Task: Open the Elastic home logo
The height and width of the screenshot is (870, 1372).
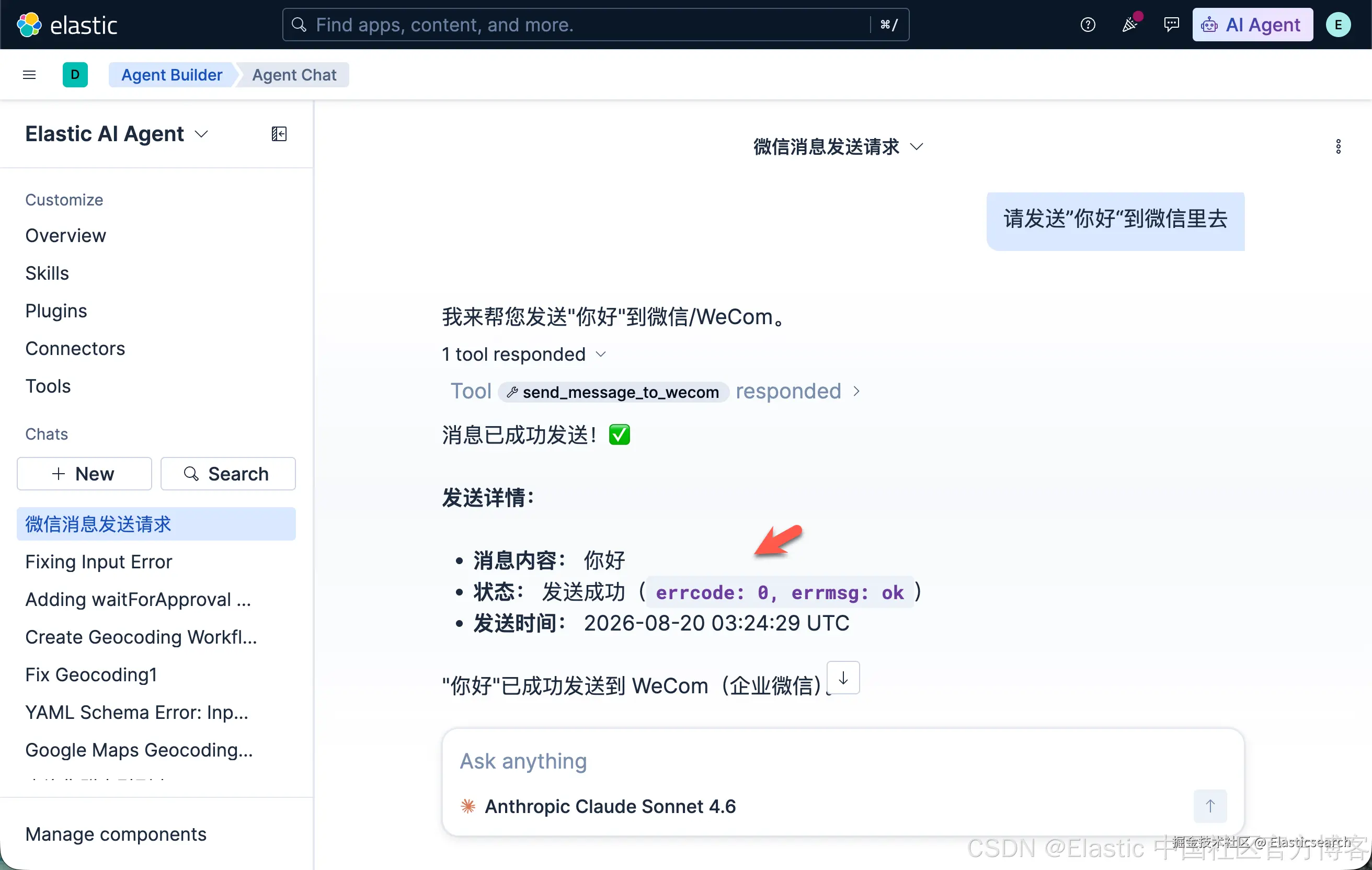Action: point(66,25)
